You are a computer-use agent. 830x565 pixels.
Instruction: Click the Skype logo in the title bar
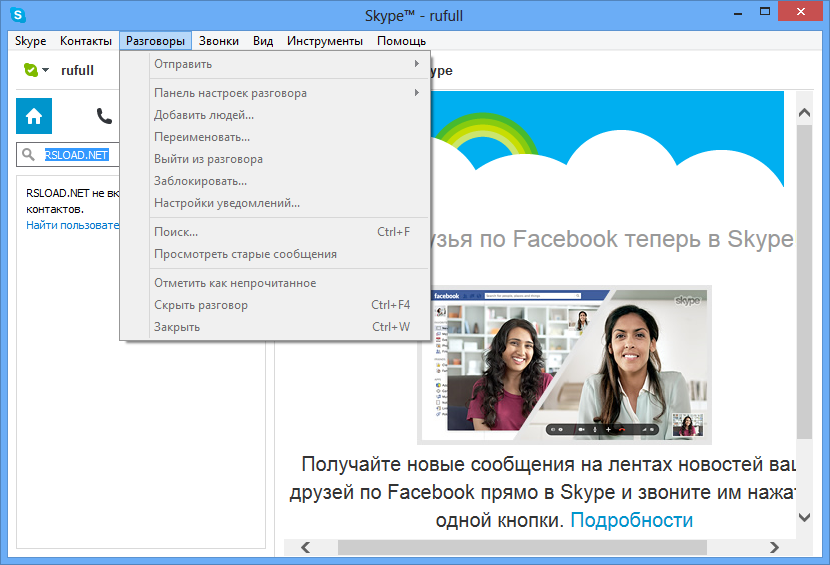click(18, 15)
